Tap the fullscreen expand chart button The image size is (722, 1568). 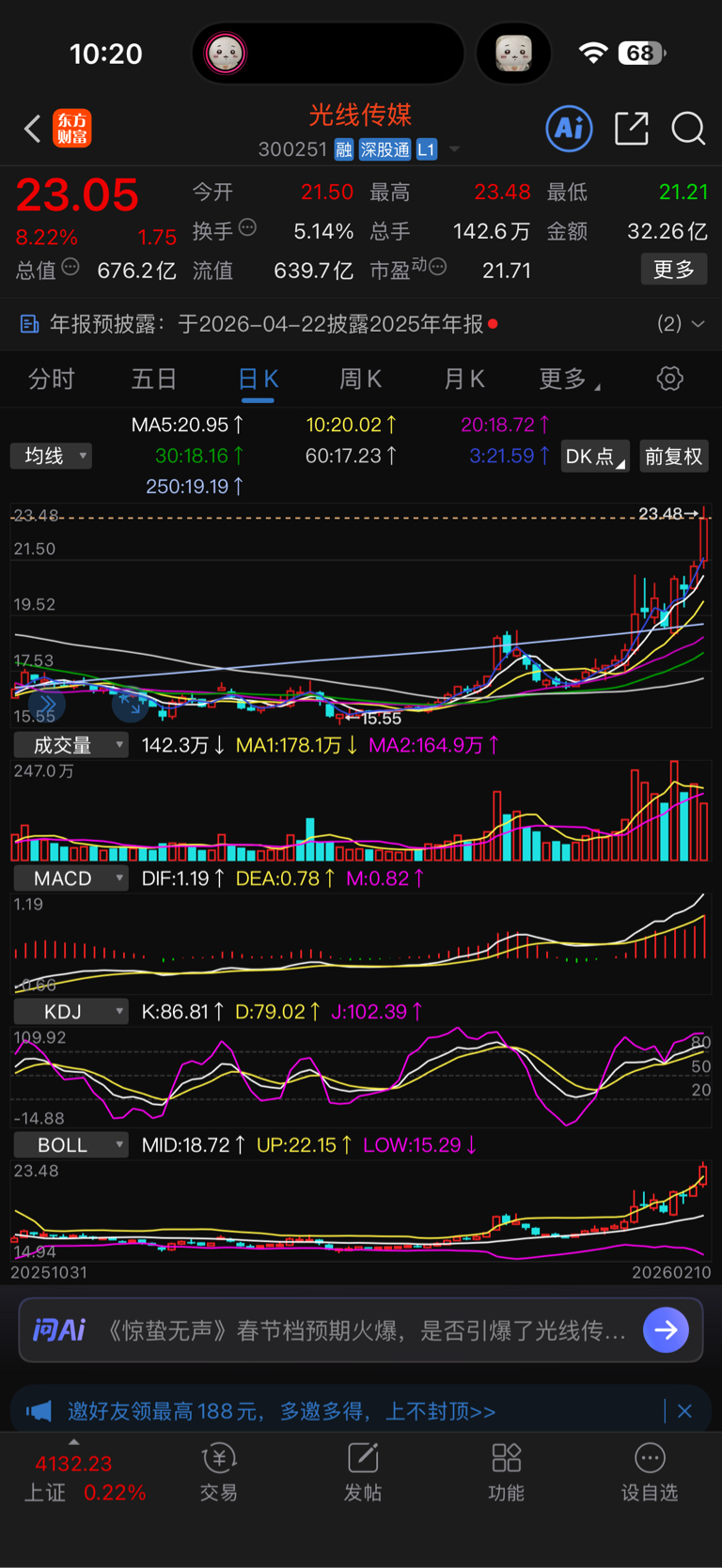pyautogui.click(x=130, y=704)
